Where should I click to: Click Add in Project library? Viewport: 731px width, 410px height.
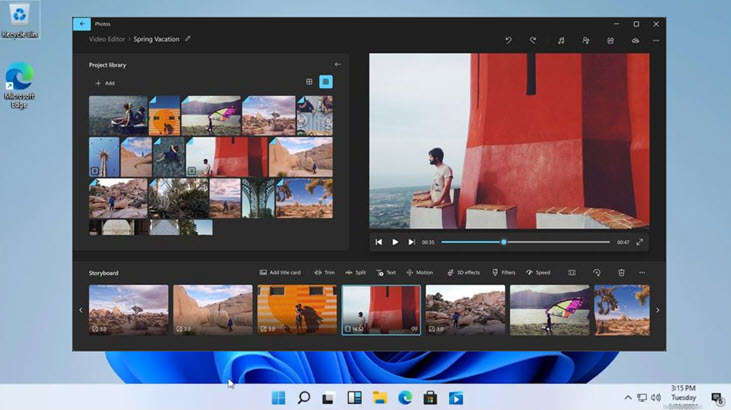pos(104,83)
